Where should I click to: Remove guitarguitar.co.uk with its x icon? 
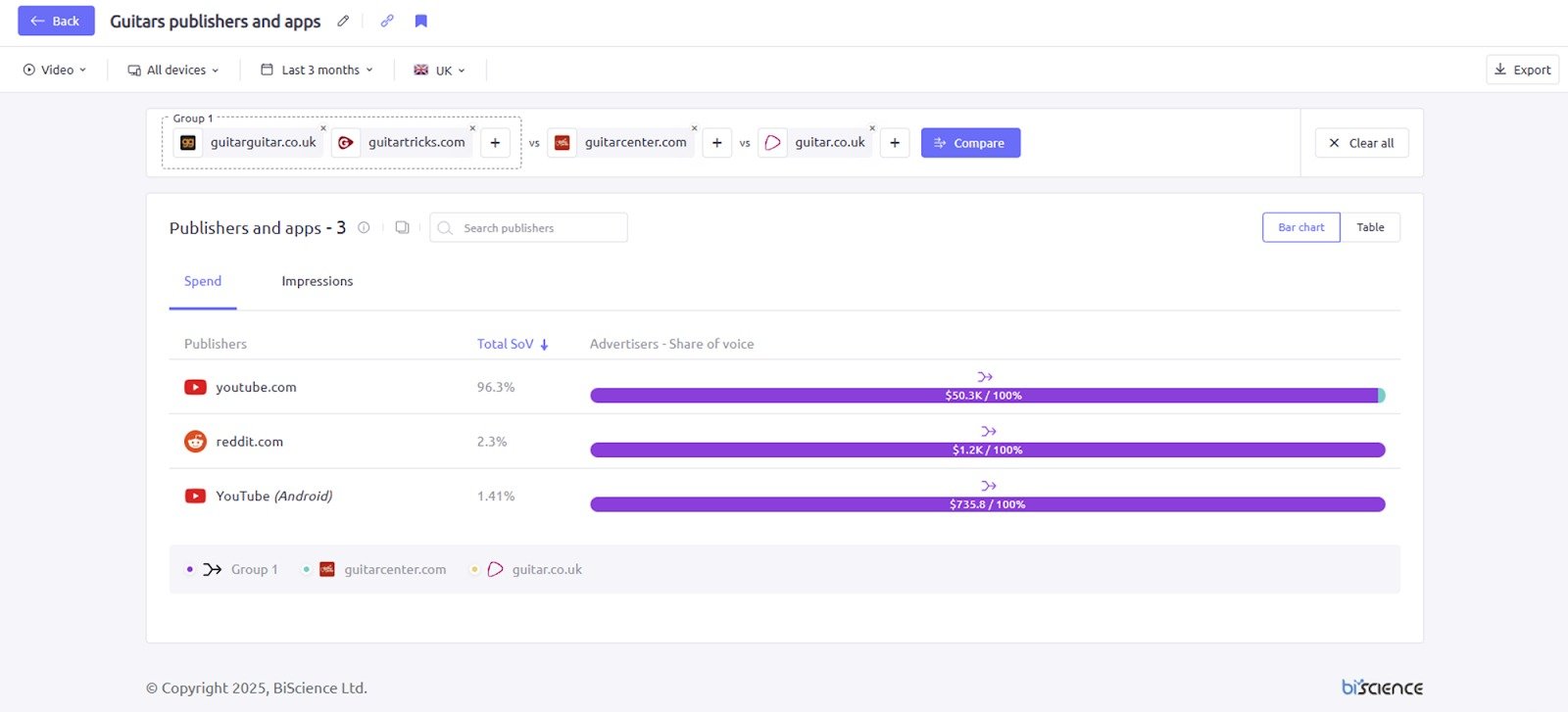[323, 128]
